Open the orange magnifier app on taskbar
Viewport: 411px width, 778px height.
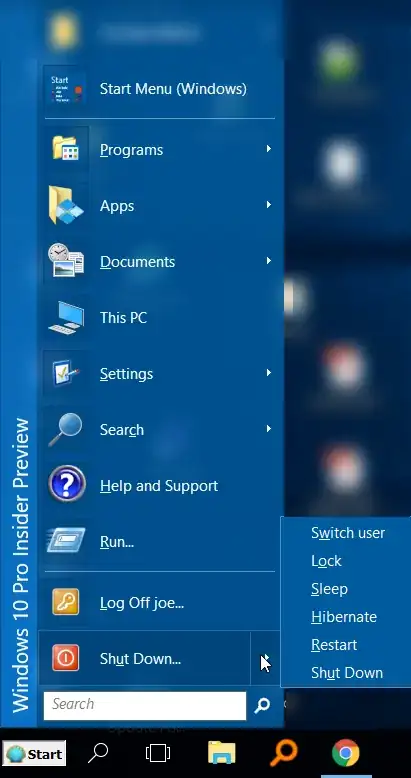[x=283, y=753]
